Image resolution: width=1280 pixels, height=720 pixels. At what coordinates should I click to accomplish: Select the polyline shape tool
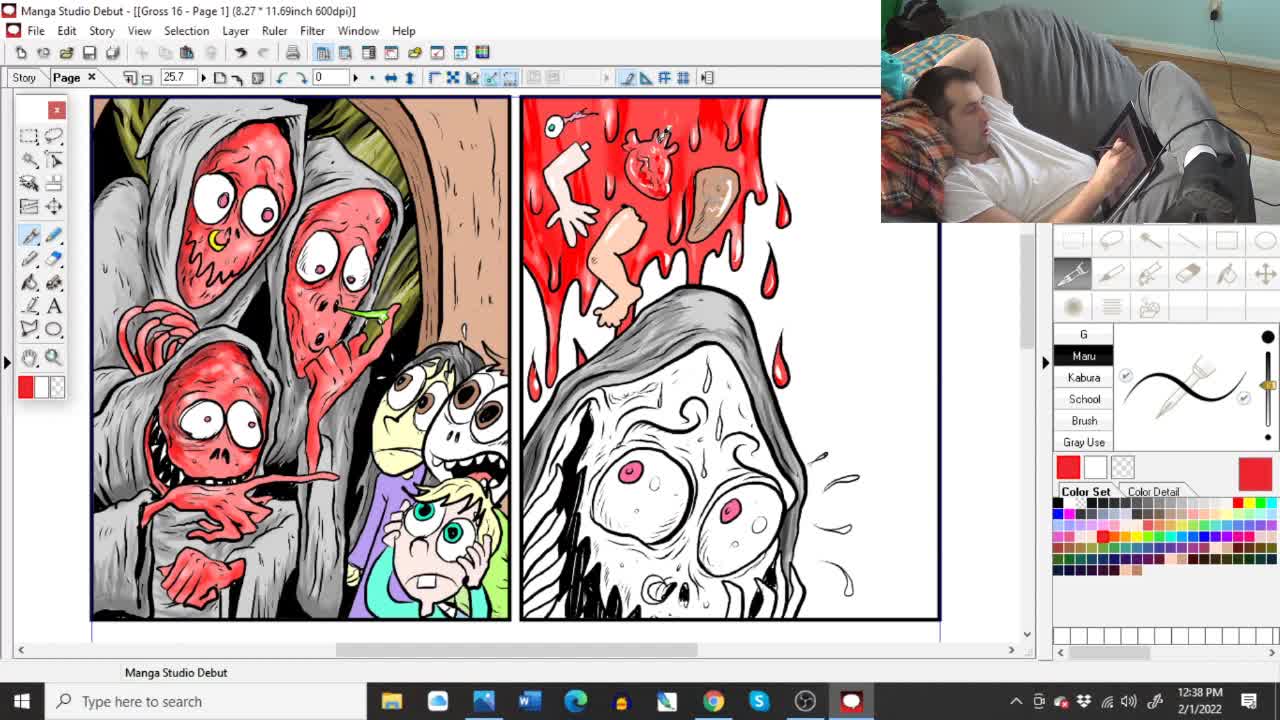pyautogui.click(x=29, y=329)
